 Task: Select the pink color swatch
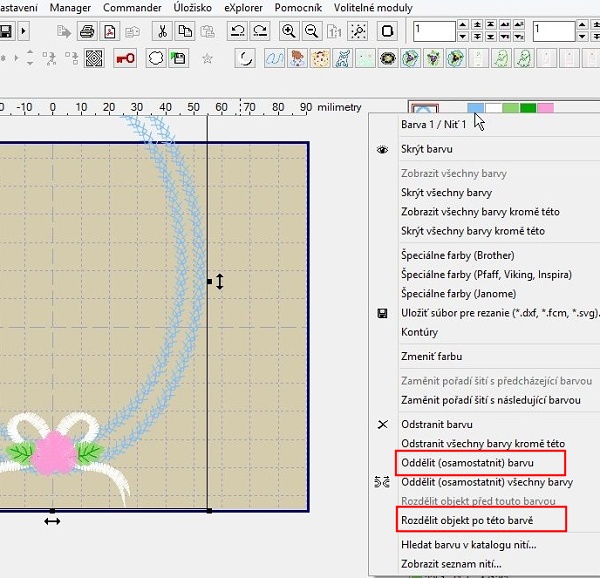546,108
